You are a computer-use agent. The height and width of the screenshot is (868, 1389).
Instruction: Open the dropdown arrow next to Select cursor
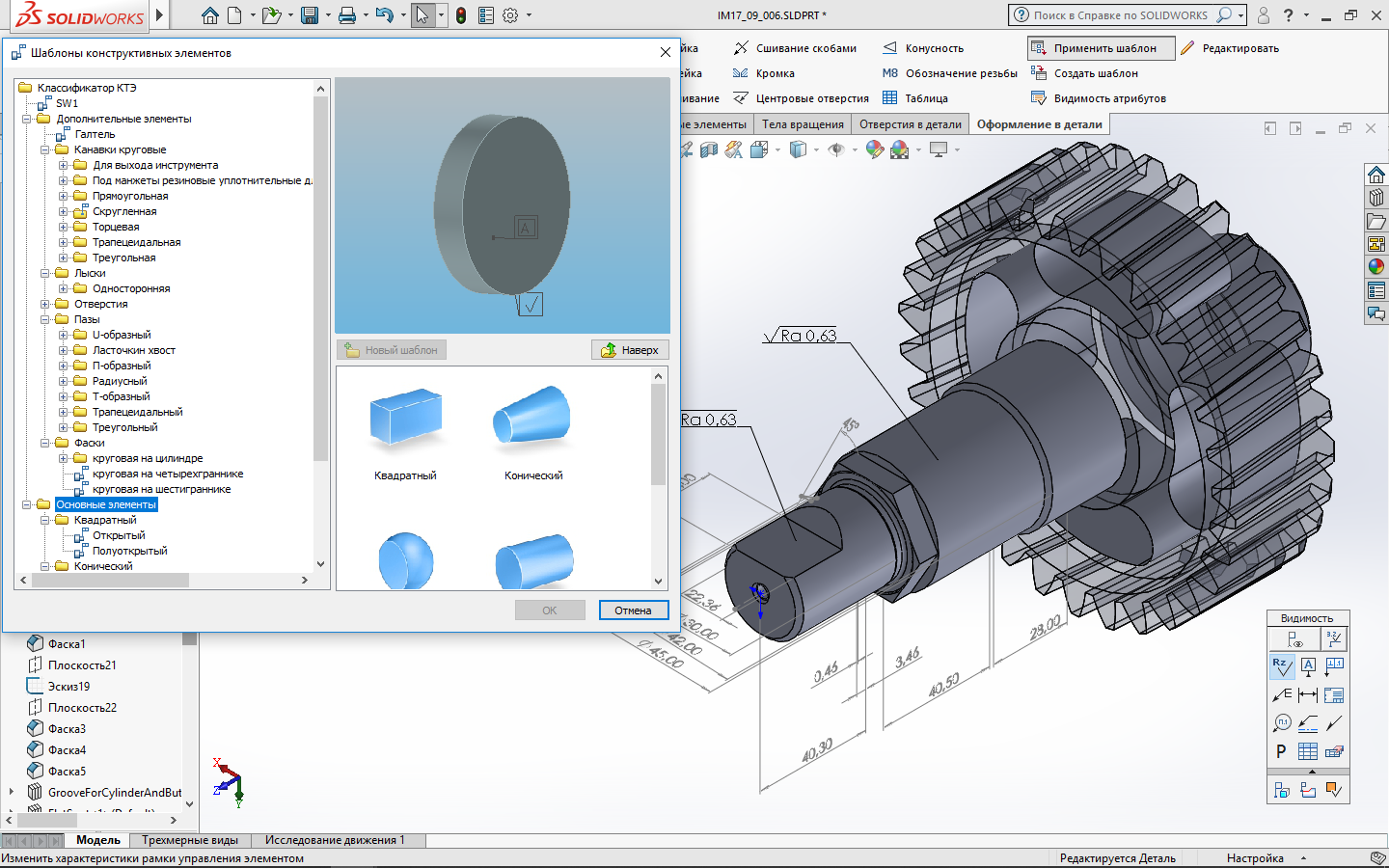click(x=442, y=15)
